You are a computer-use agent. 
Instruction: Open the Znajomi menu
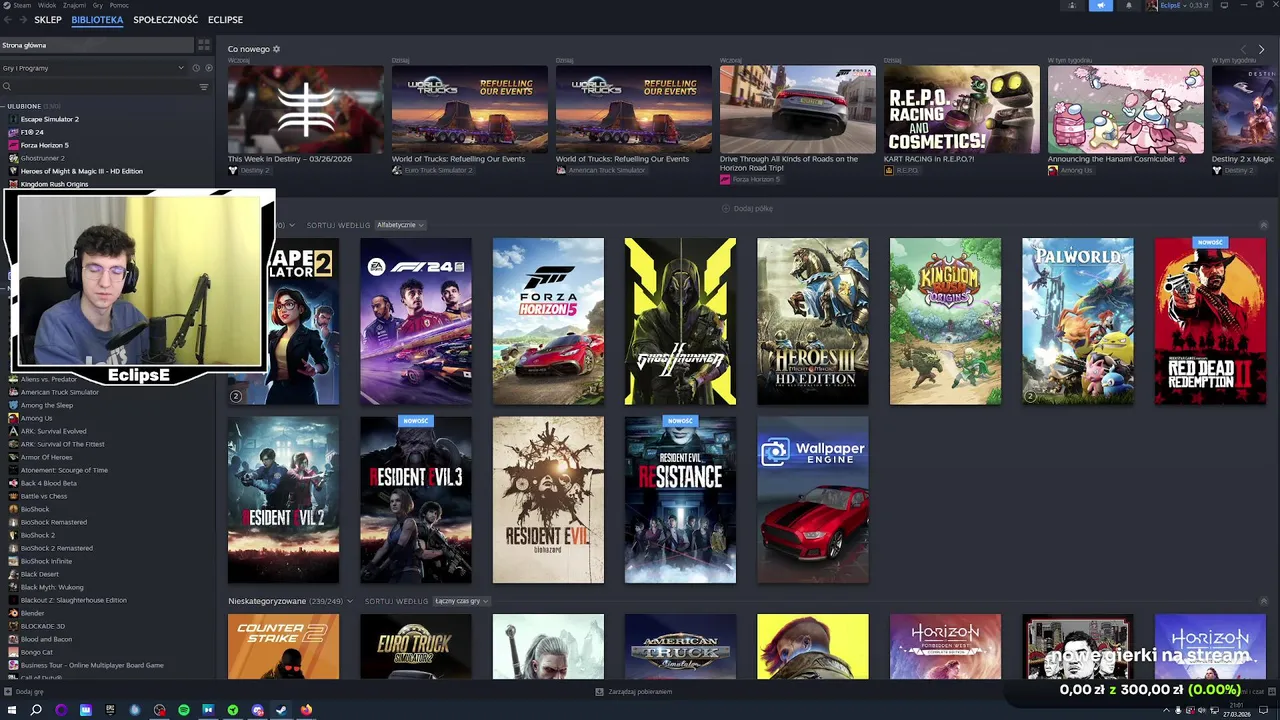(75, 5)
